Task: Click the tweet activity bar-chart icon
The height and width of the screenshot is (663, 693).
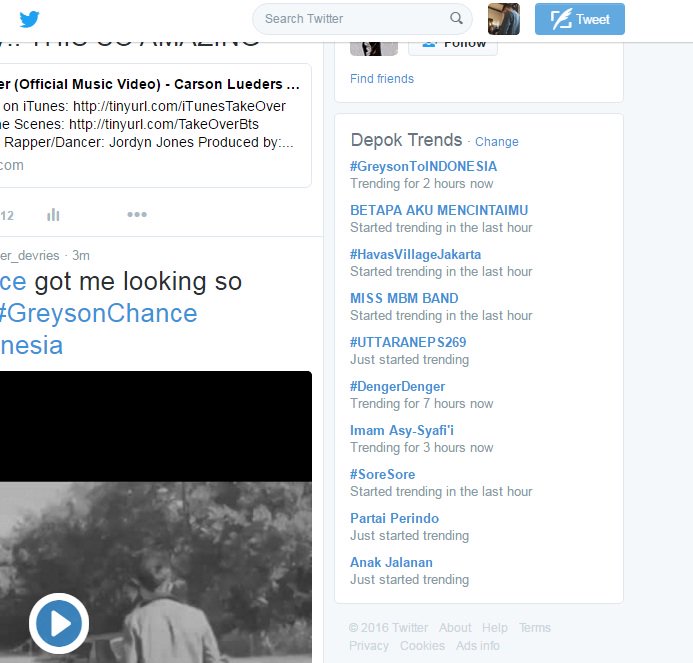Action: (x=53, y=215)
